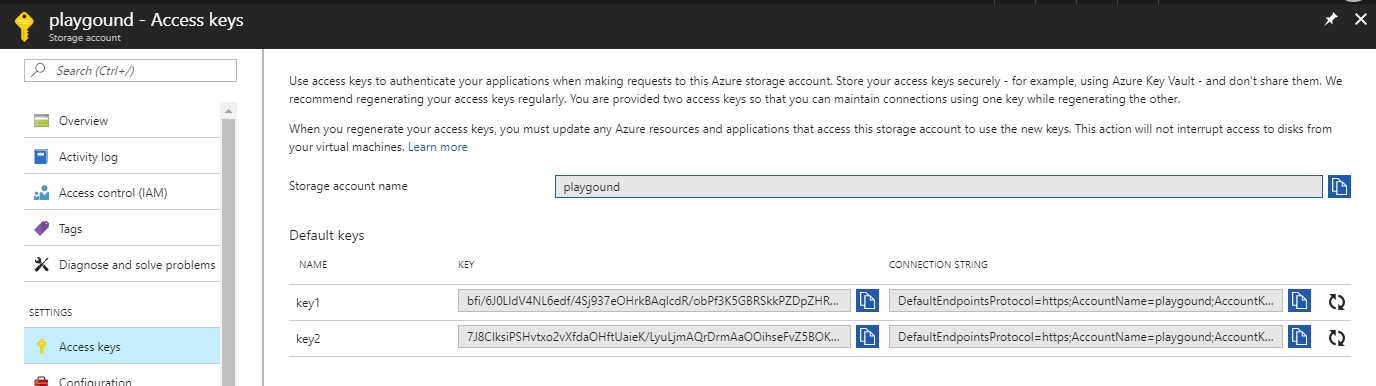Open Access control (IAM) menu item
The height and width of the screenshot is (386, 1376).
121,193
